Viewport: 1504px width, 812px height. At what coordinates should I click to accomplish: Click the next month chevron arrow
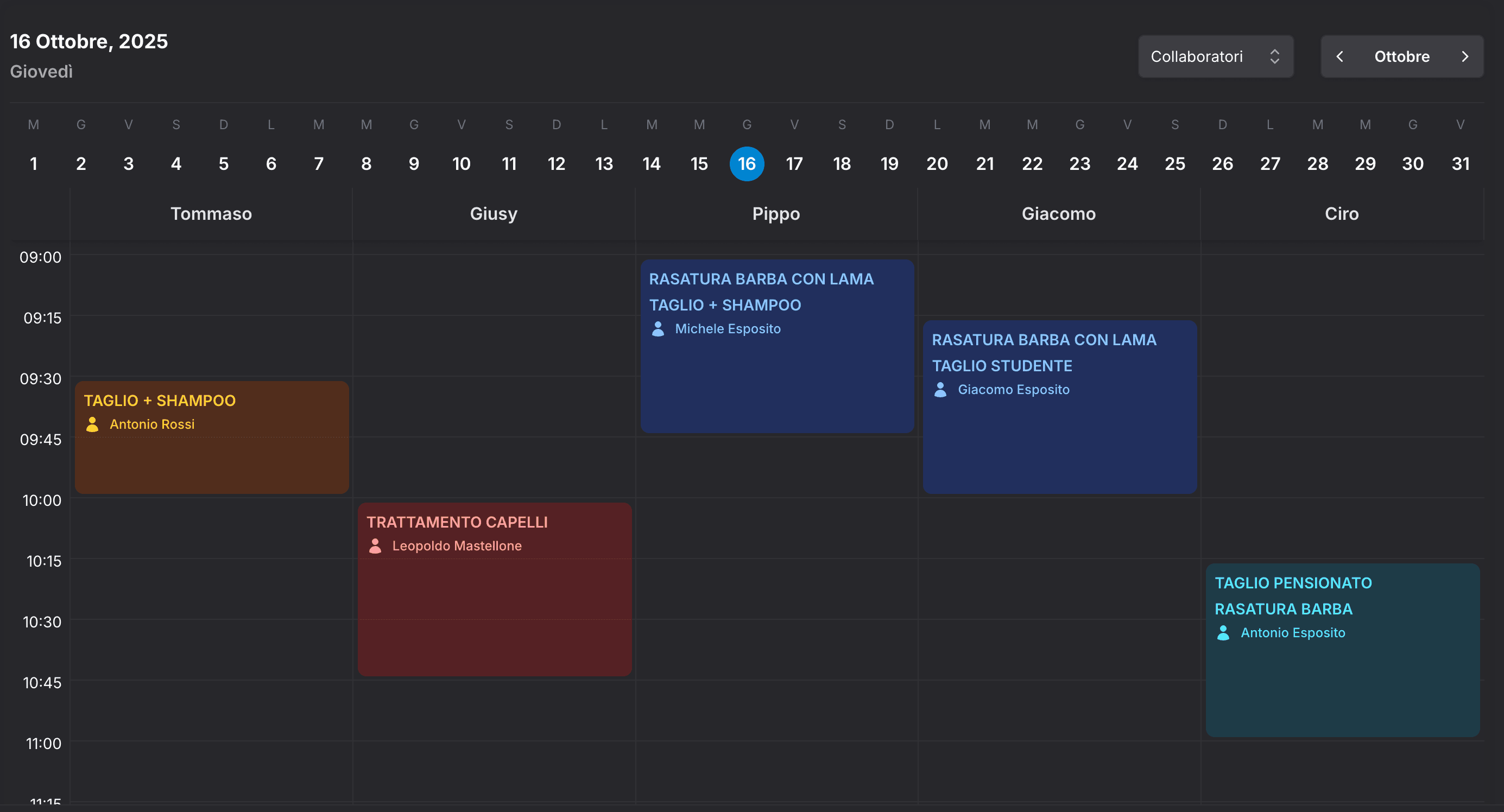click(x=1464, y=56)
